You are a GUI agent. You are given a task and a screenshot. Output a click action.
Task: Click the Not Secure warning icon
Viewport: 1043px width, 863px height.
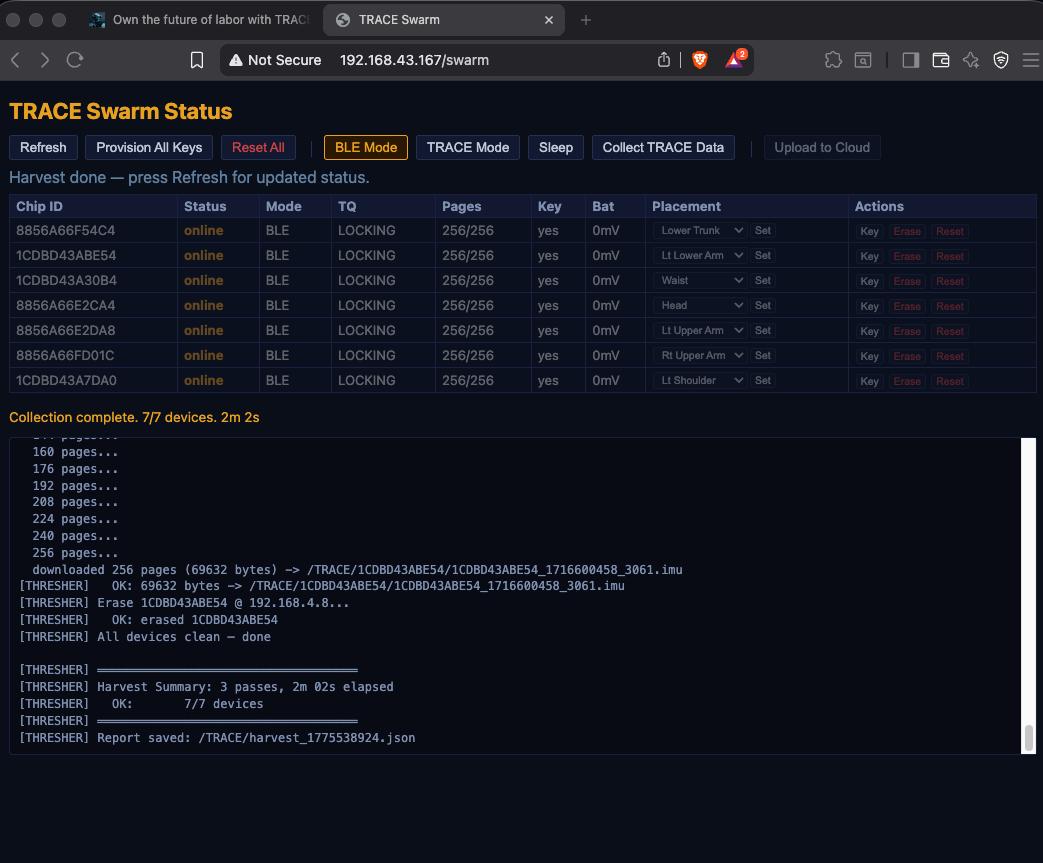tap(235, 61)
